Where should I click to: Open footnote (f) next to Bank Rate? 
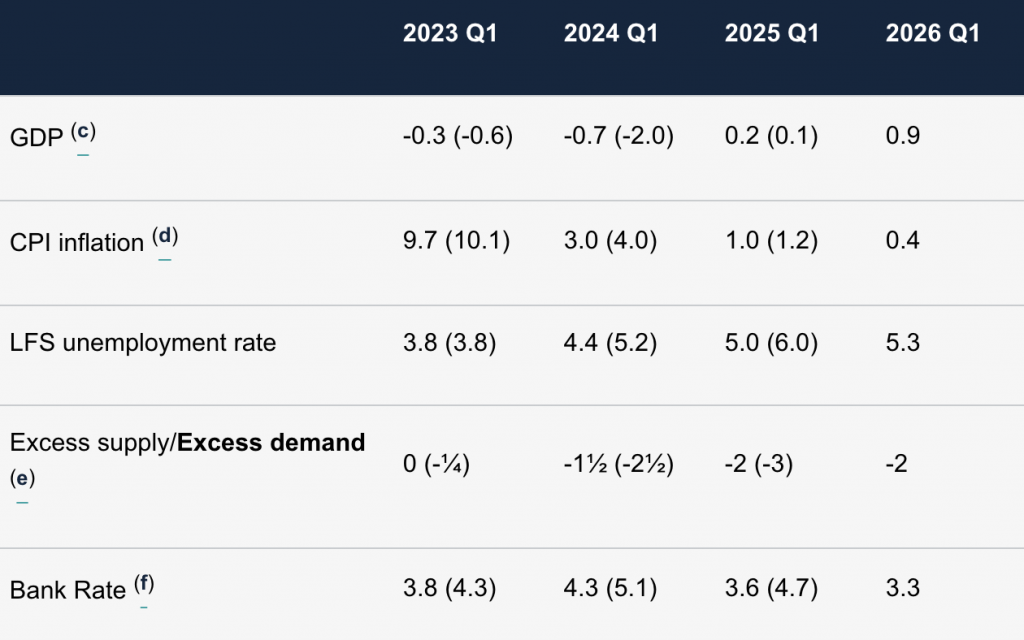(144, 584)
